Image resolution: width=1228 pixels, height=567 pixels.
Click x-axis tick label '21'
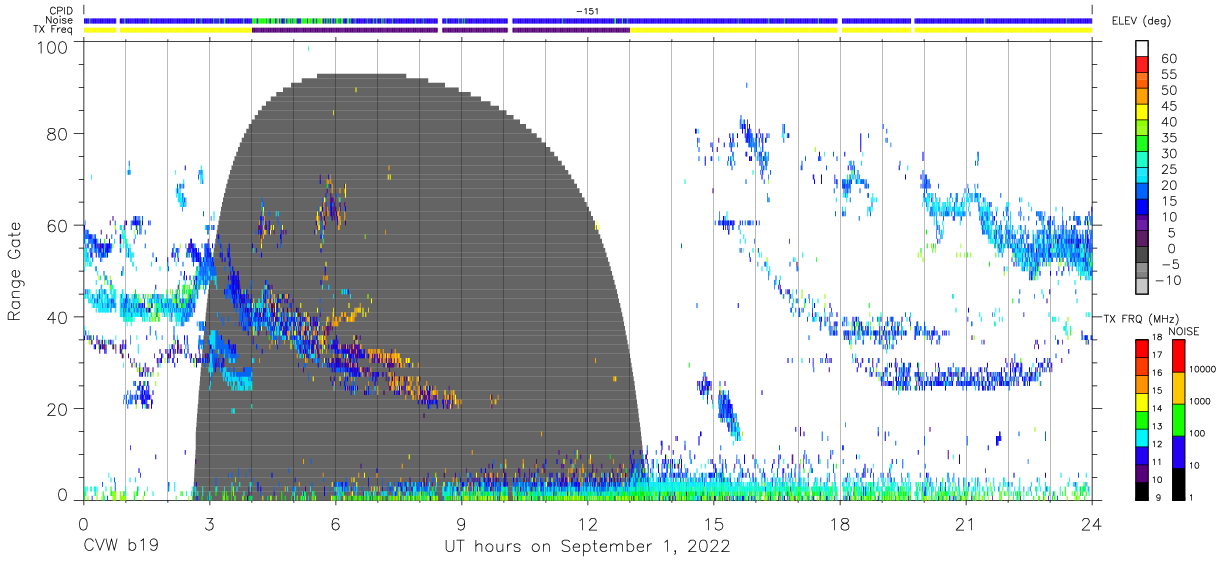[x=966, y=524]
